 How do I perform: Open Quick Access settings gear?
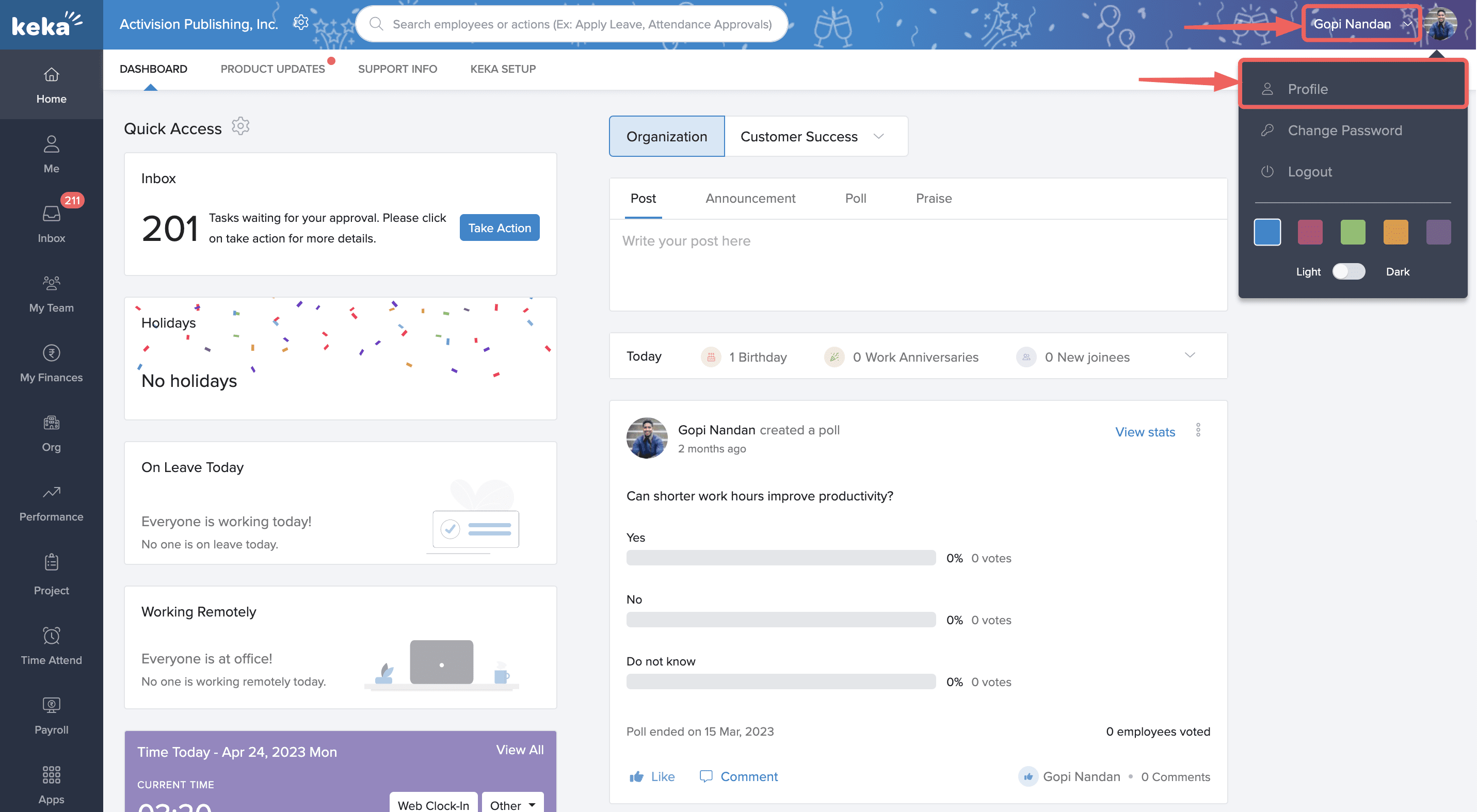click(240, 126)
